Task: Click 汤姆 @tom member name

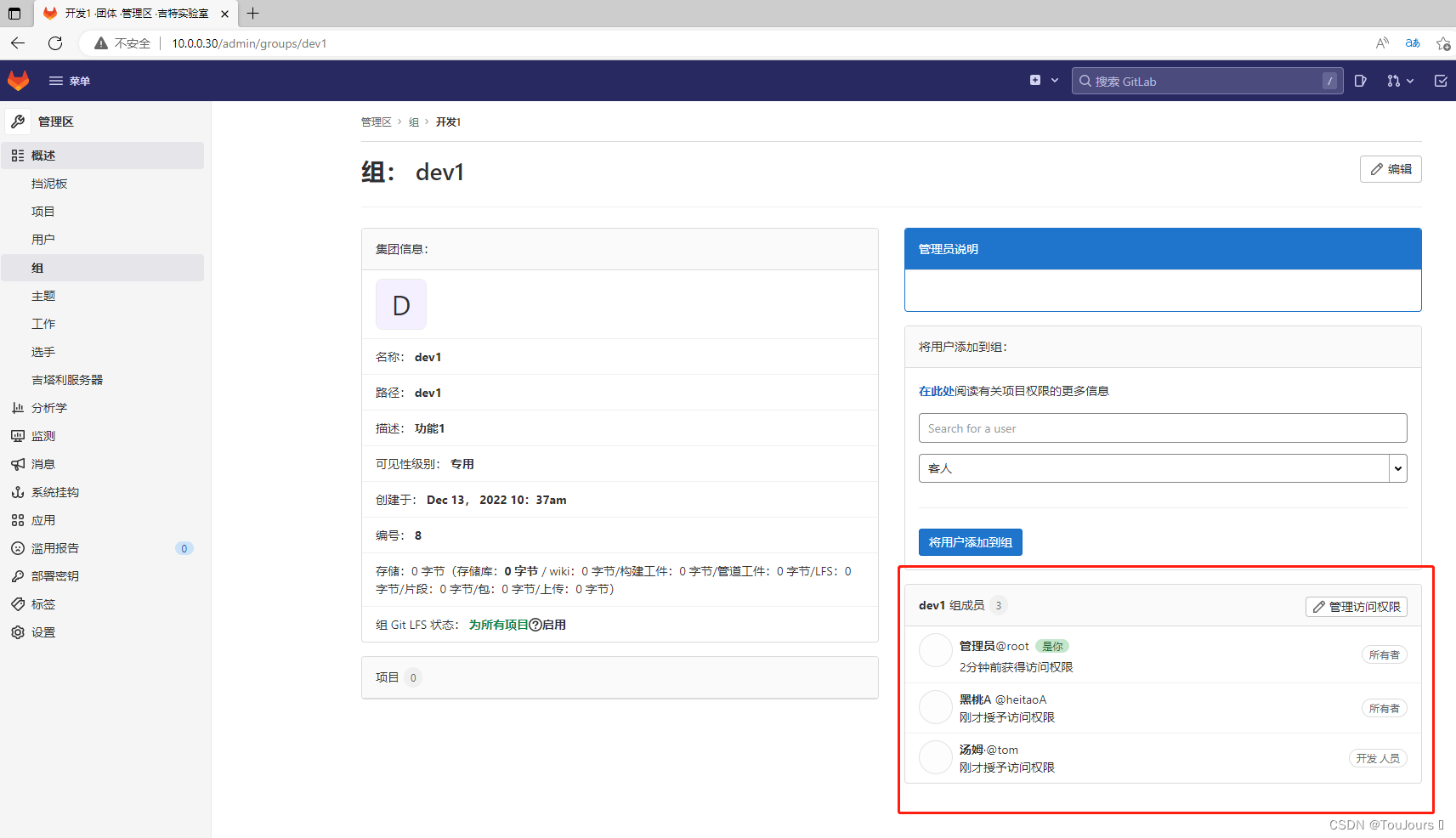Action: (x=989, y=750)
